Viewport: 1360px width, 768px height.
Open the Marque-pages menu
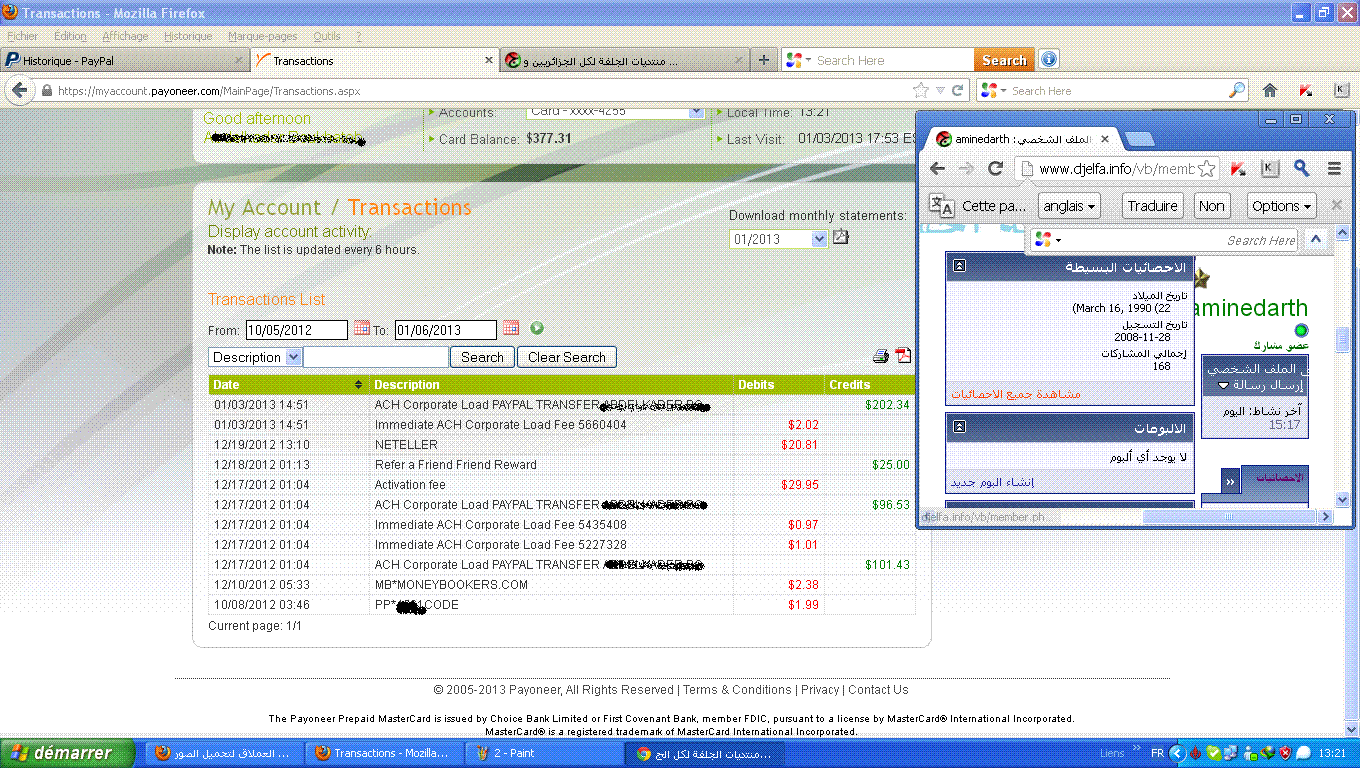263,36
